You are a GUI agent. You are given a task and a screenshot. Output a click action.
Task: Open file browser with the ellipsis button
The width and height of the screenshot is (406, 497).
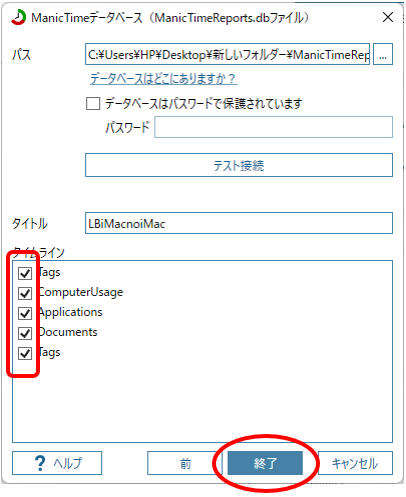(383, 54)
